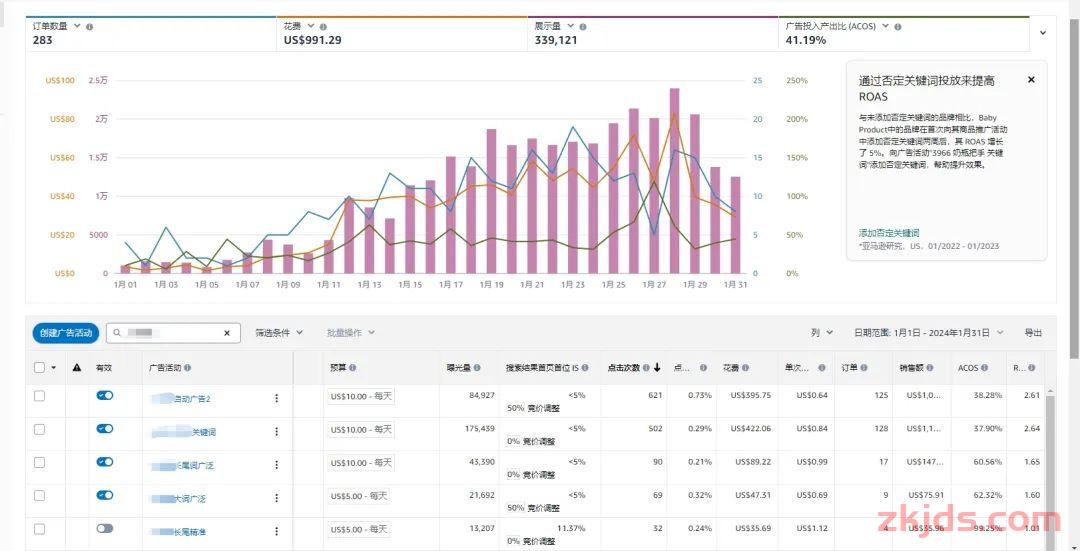Select checkbox for 大词广泛 row
1080x551 pixels.
pos(39,495)
